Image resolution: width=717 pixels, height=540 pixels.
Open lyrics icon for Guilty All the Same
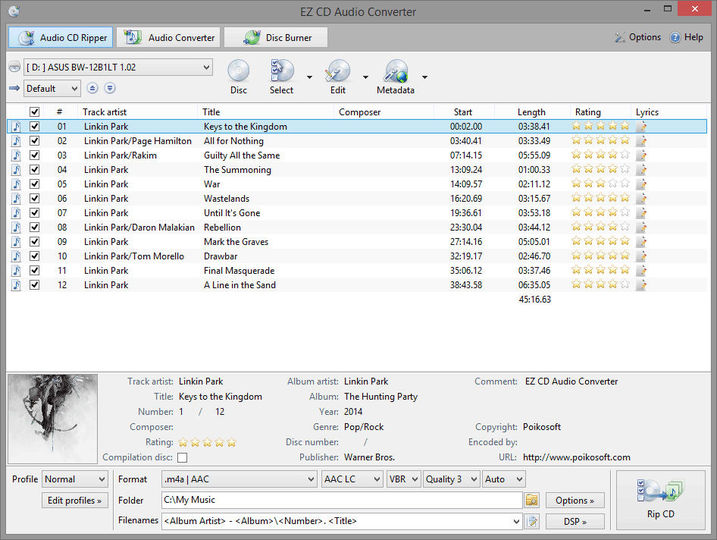click(x=642, y=155)
